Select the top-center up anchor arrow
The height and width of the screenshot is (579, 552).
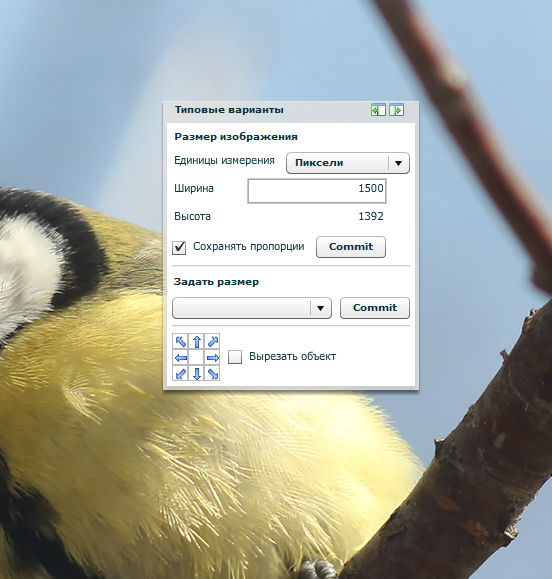(197, 342)
